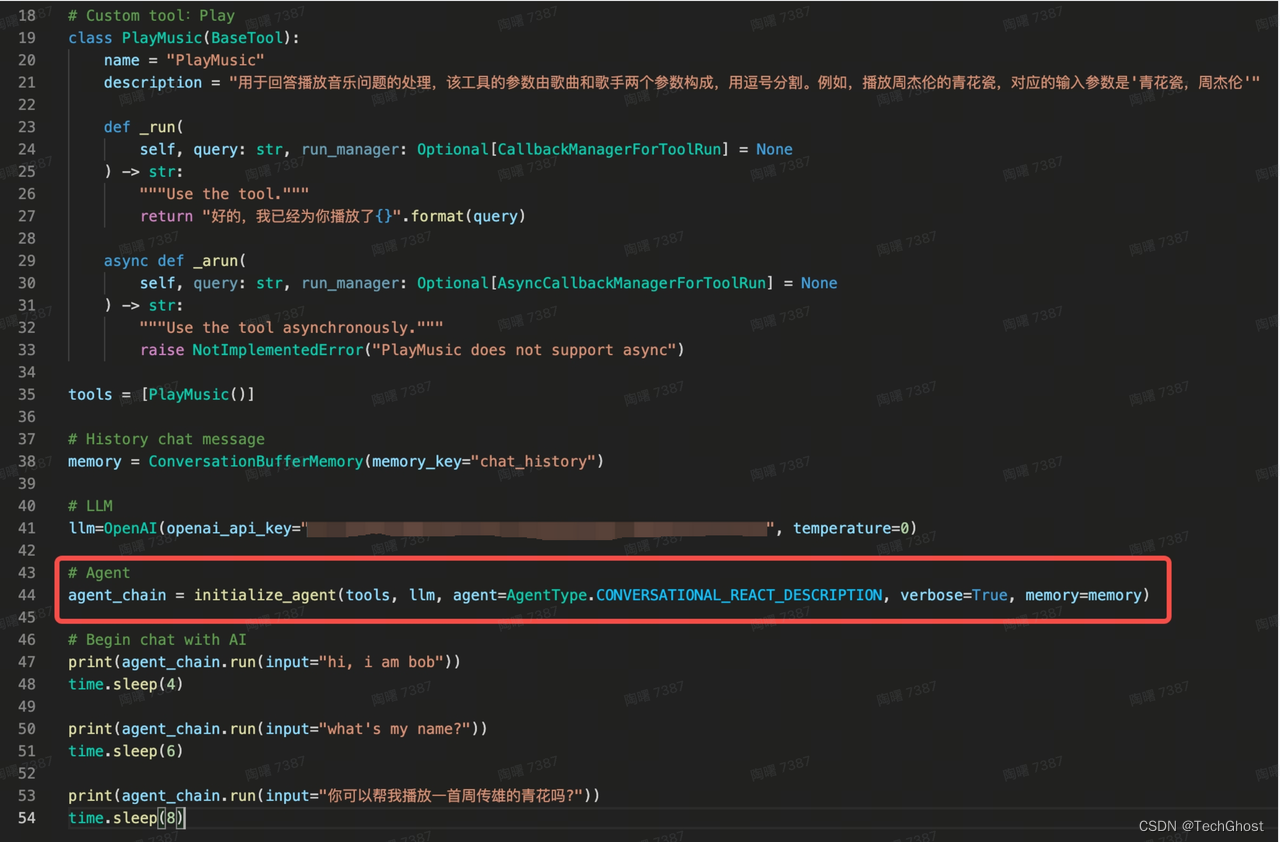Click 'query' parameter on line 30
1280x842 pixels.
215,283
